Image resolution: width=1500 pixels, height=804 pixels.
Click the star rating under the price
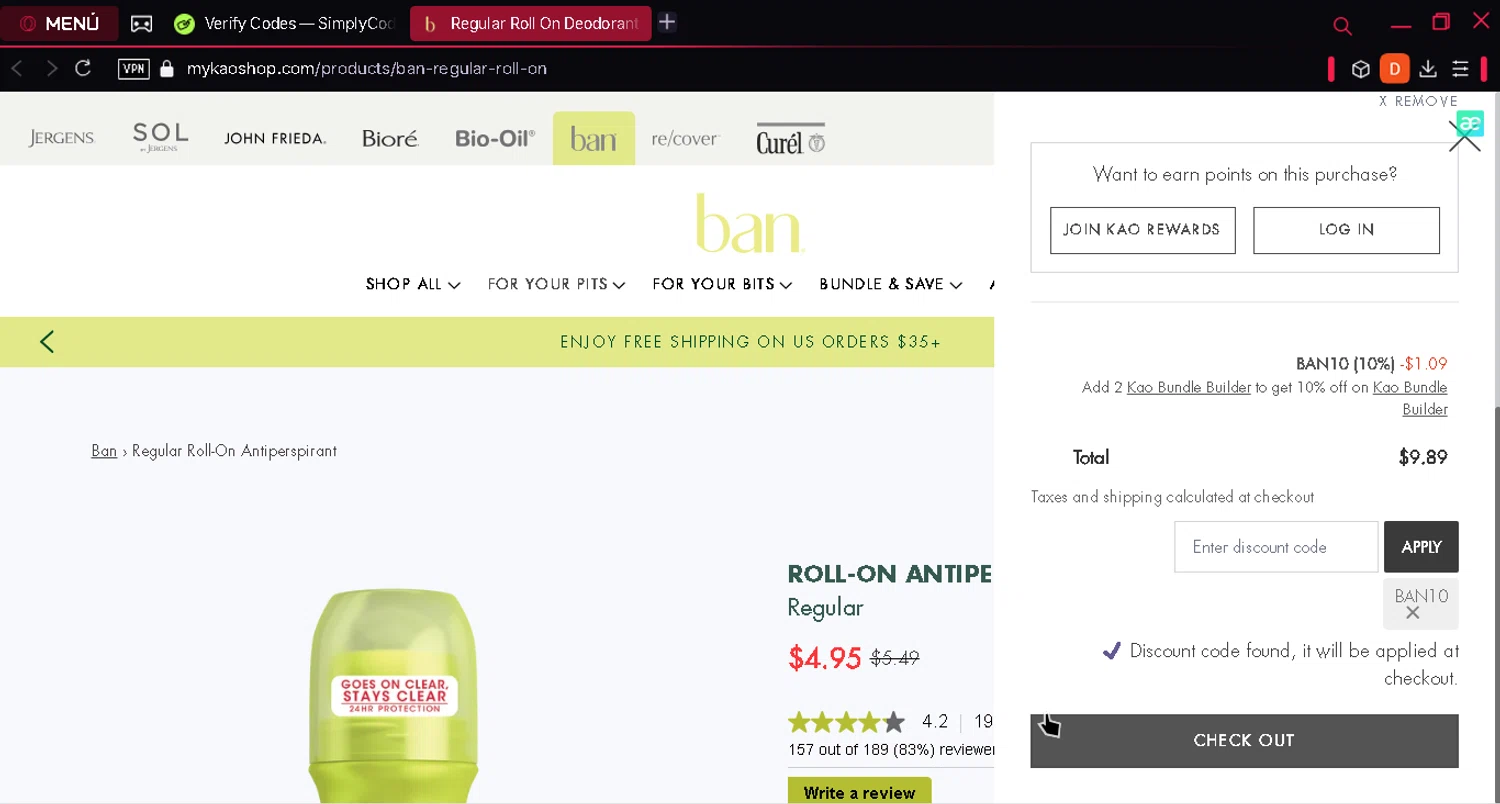click(x=846, y=722)
